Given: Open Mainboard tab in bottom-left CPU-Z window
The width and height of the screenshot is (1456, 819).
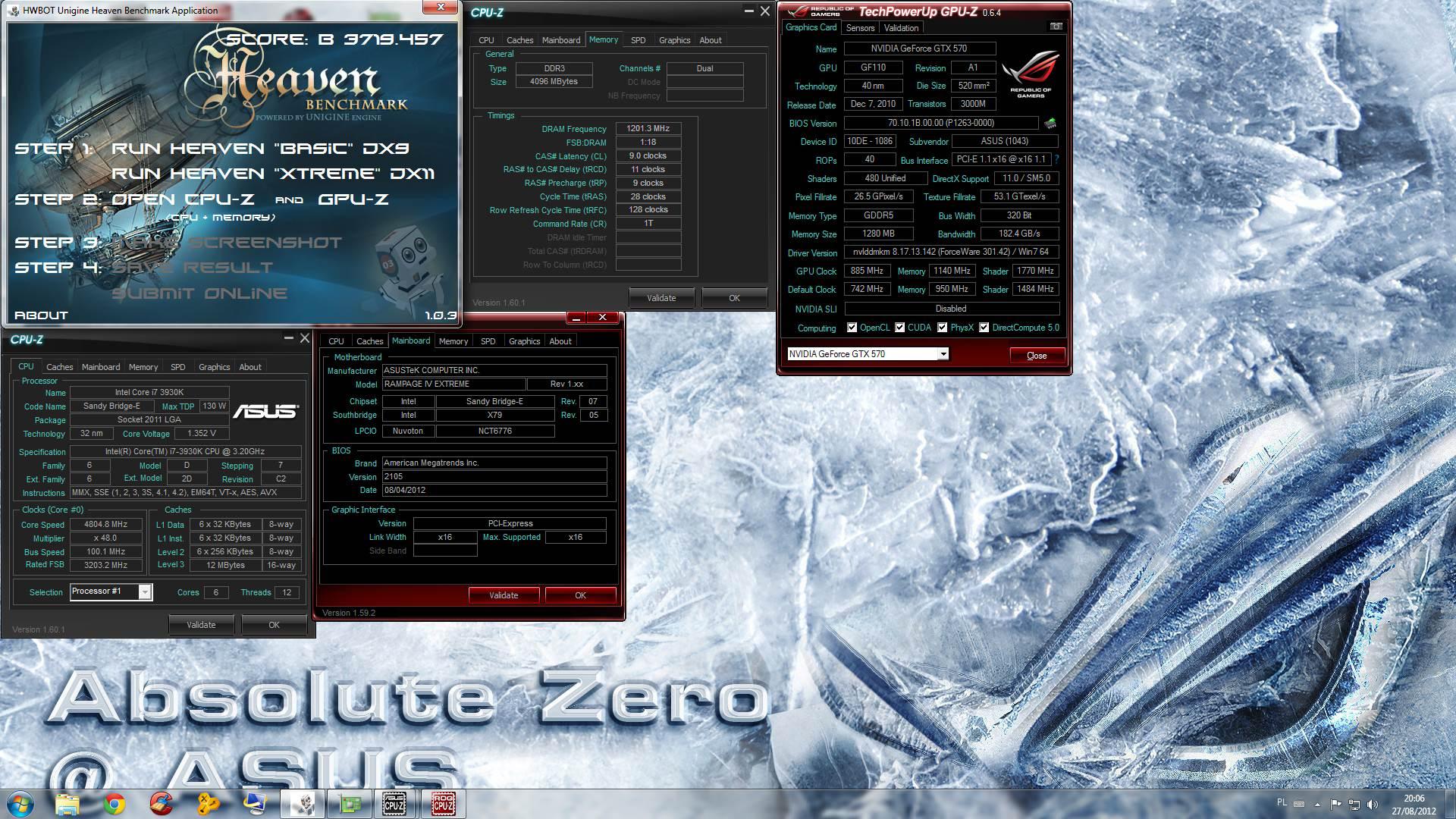Looking at the screenshot, I should (101, 367).
